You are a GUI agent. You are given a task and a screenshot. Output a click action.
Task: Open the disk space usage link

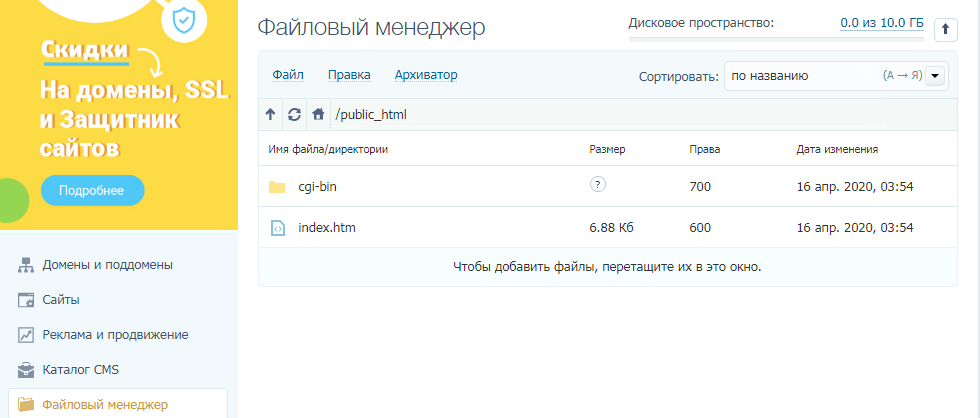point(881,22)
